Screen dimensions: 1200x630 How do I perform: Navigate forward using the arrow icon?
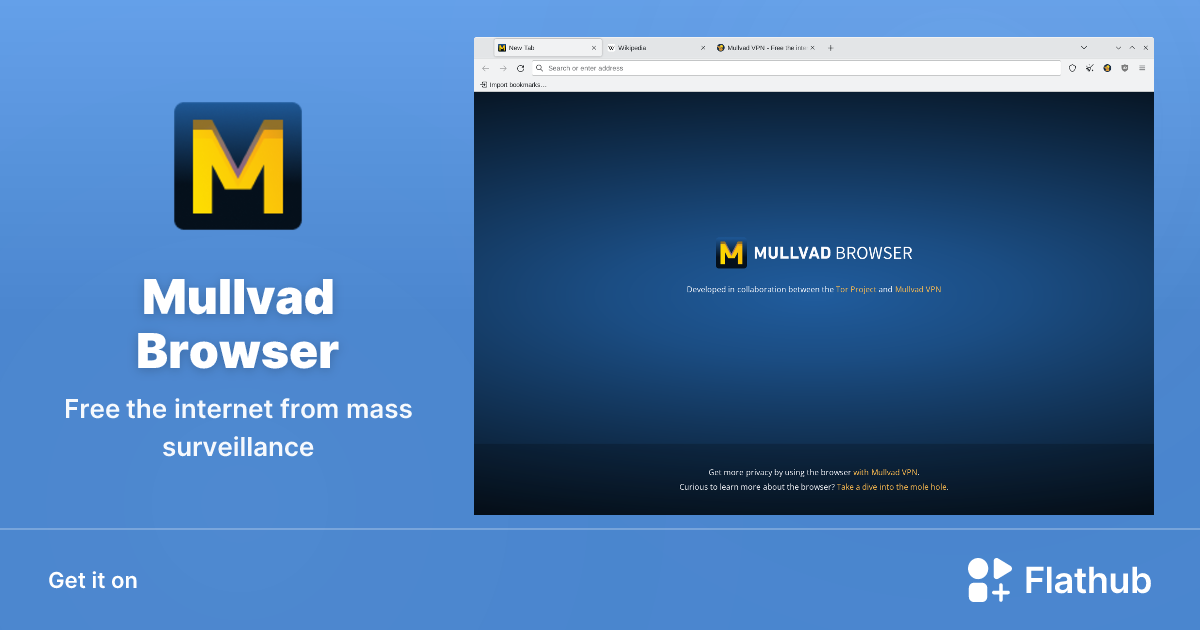pos(503,68)
